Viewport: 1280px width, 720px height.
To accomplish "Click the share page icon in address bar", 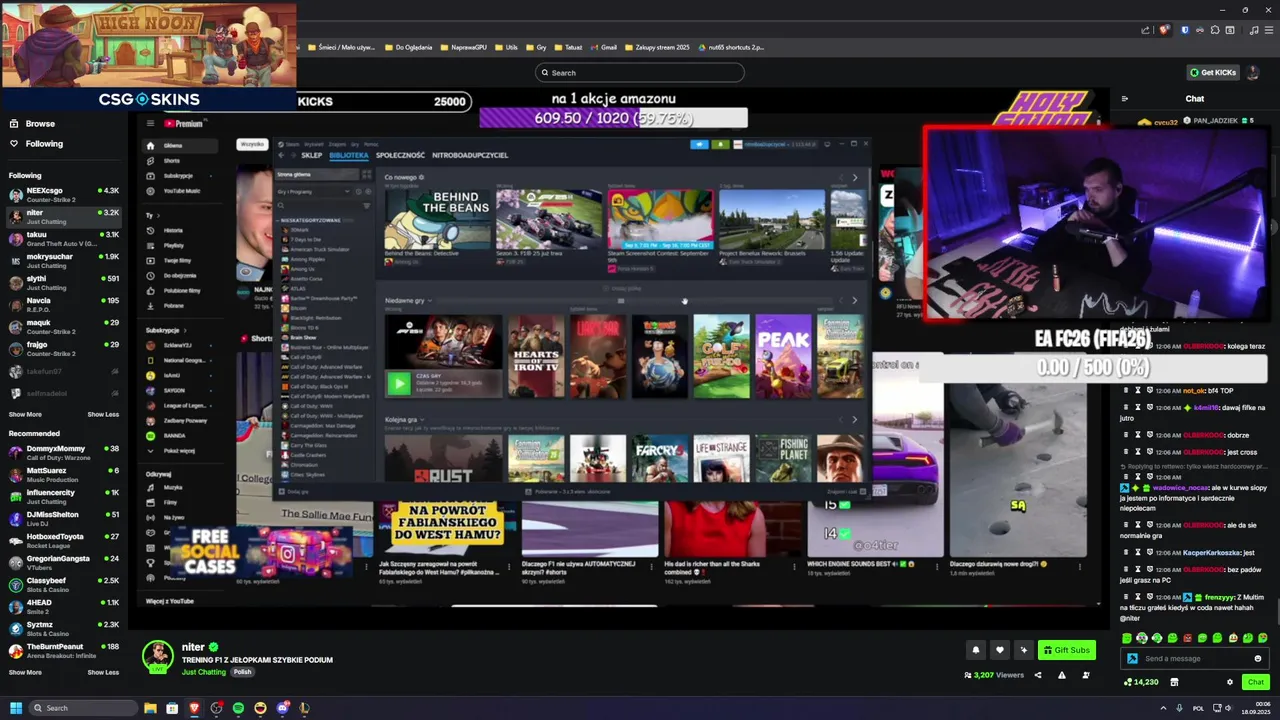I will [x=1146, y=30].
